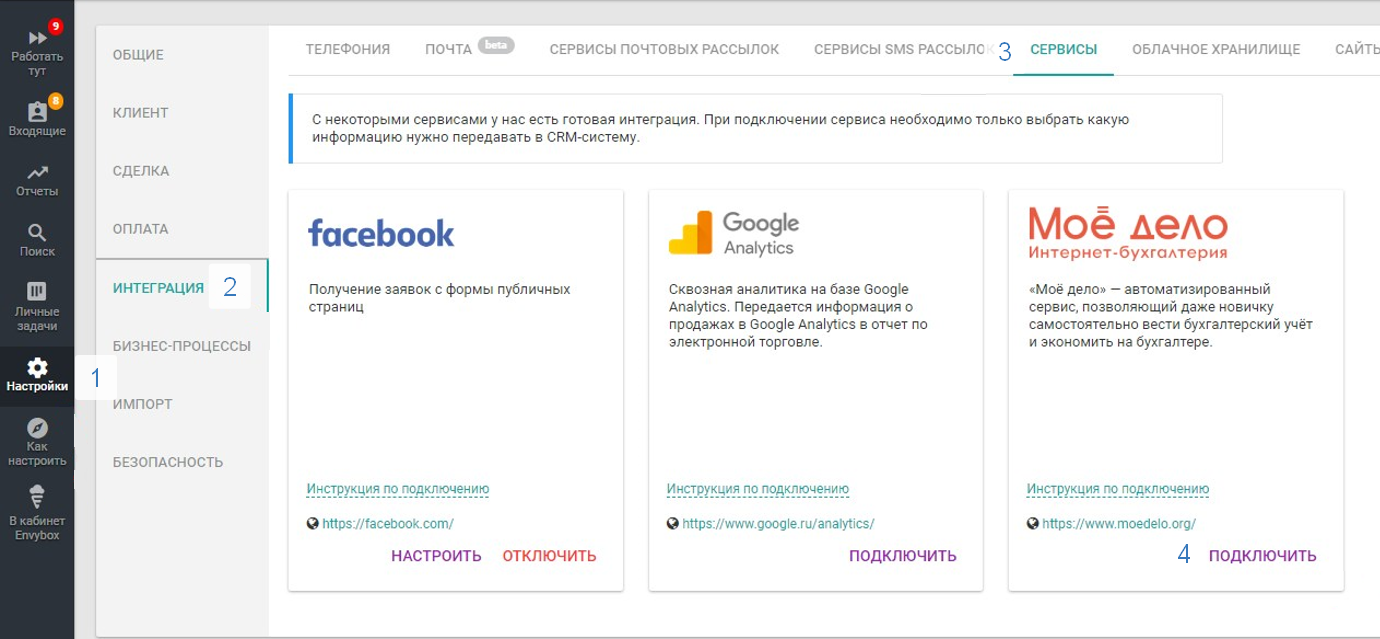1380x639 pixels.
Task: Click the globe icon beside facebook.com link
Action: [313, 523]
